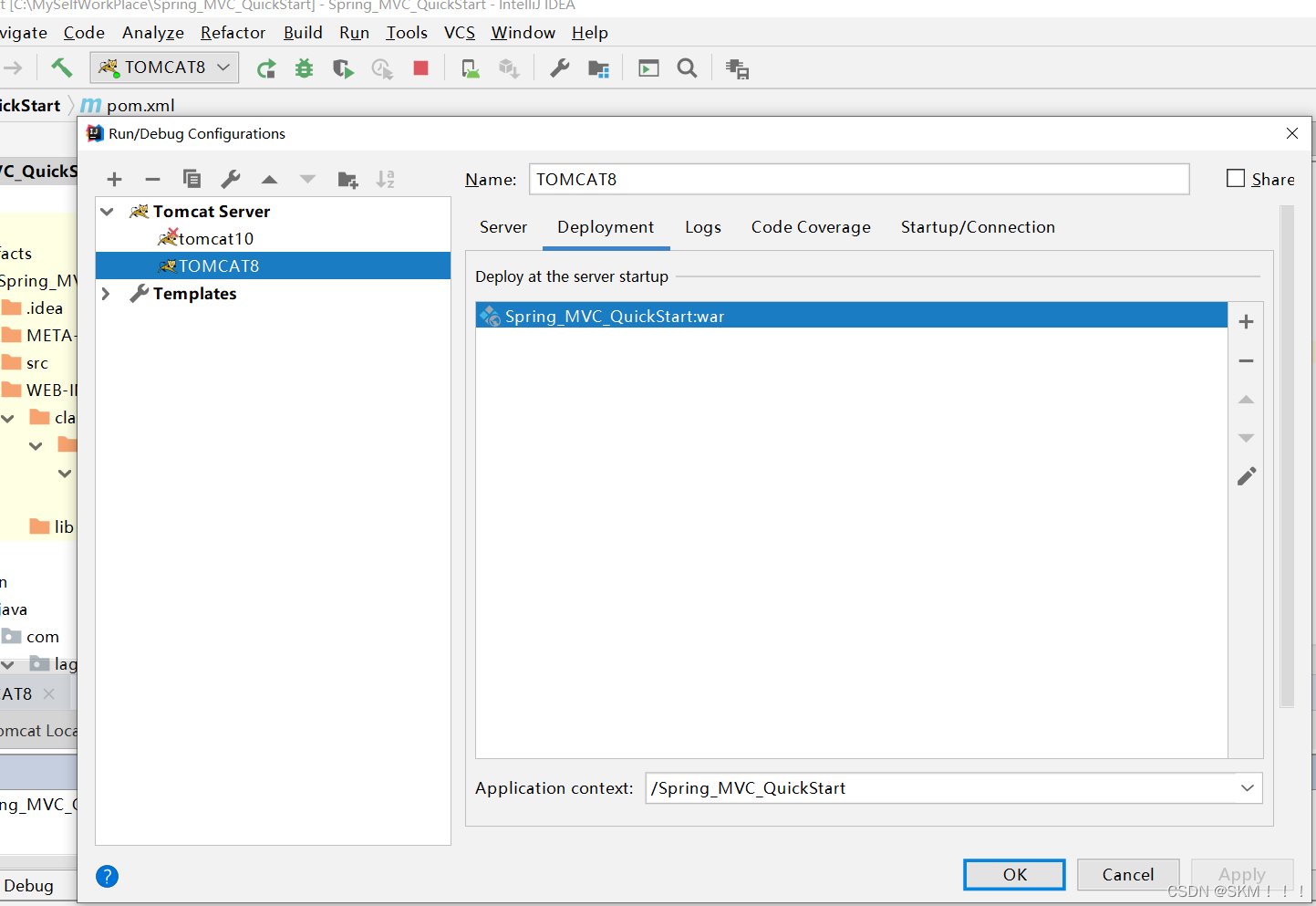This screenshot has height=906, width=1316.
Task: Move artifact down arrow beside deploy list
Action: pyautogui.click(x=1246, y=438)
